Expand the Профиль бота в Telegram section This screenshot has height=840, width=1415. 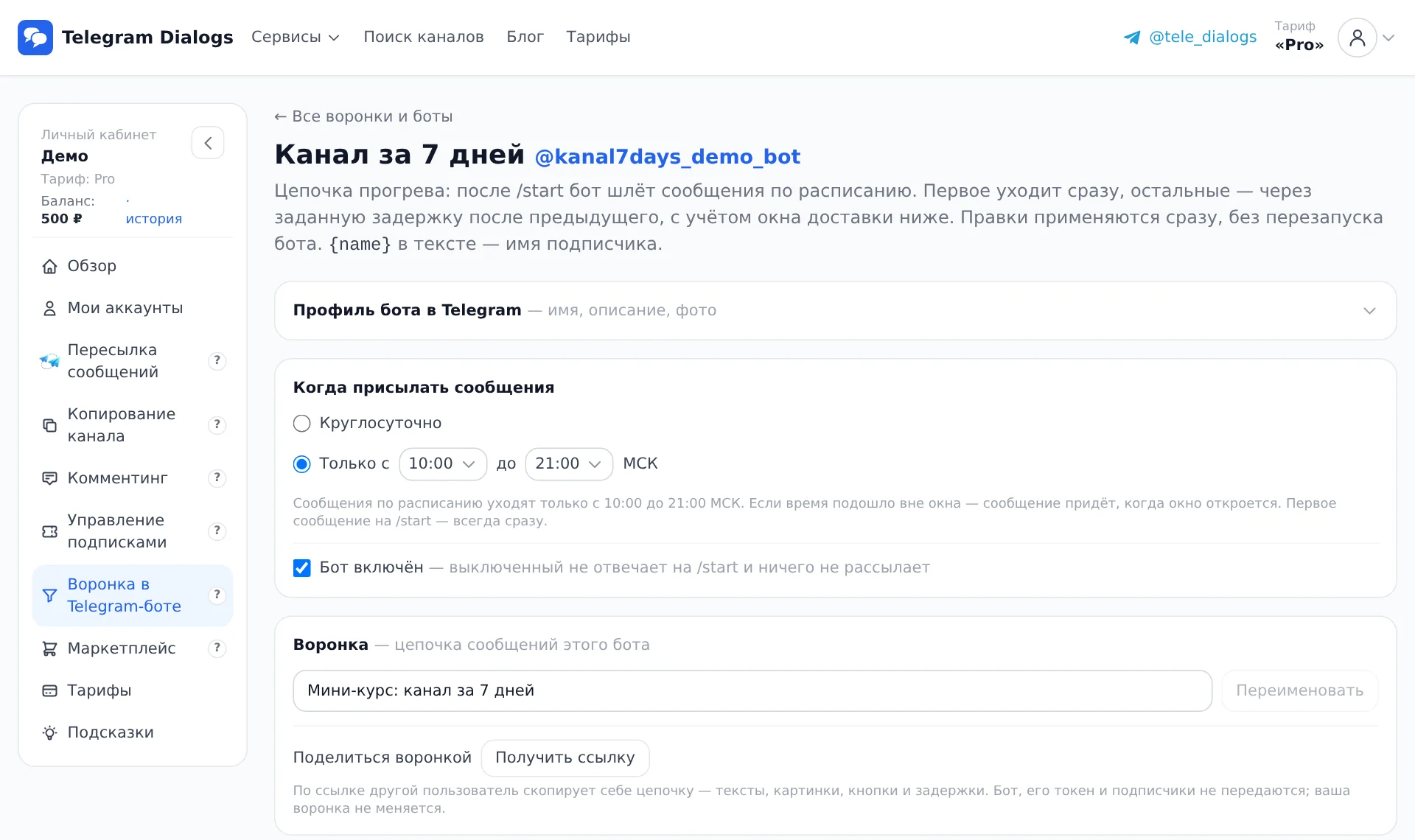(x=835, y=310)
